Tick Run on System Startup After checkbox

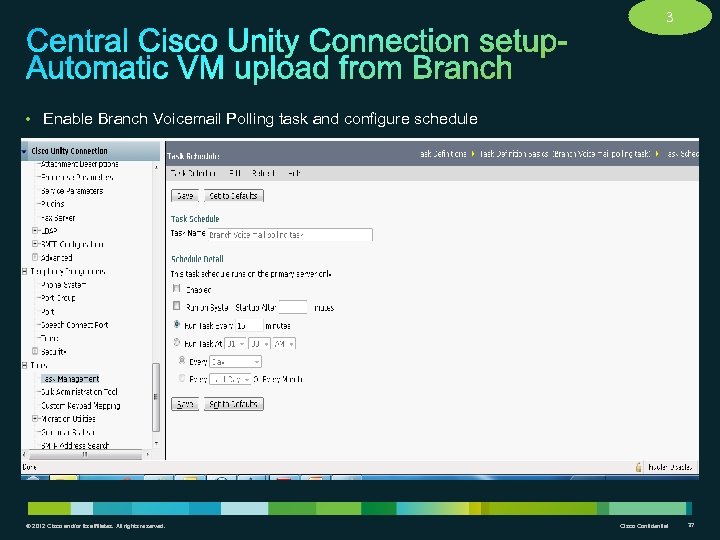pos(176,305)
